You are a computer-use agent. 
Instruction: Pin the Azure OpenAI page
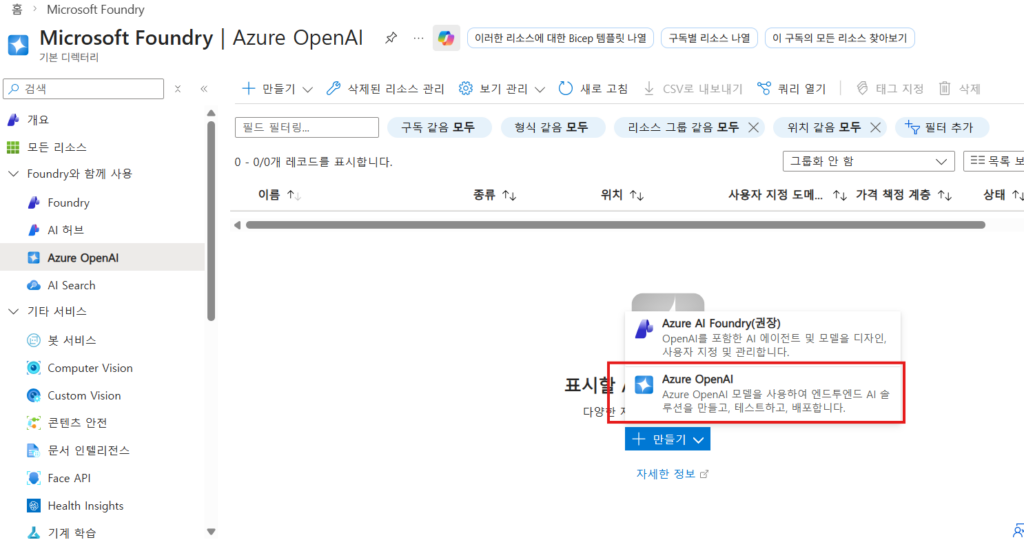pyautogui.click(x=391, y=38)
